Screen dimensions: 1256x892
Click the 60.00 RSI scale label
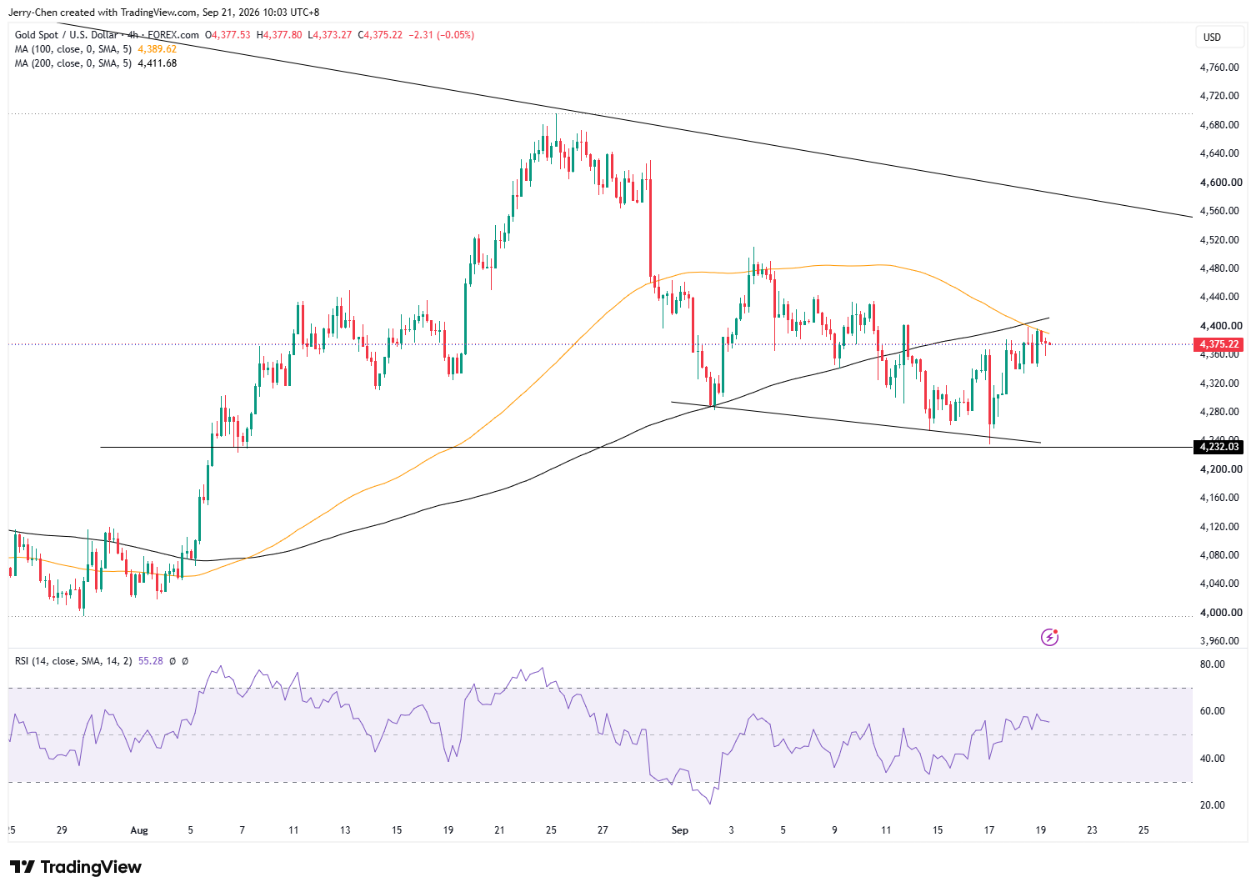click(x=1211, y=711)
